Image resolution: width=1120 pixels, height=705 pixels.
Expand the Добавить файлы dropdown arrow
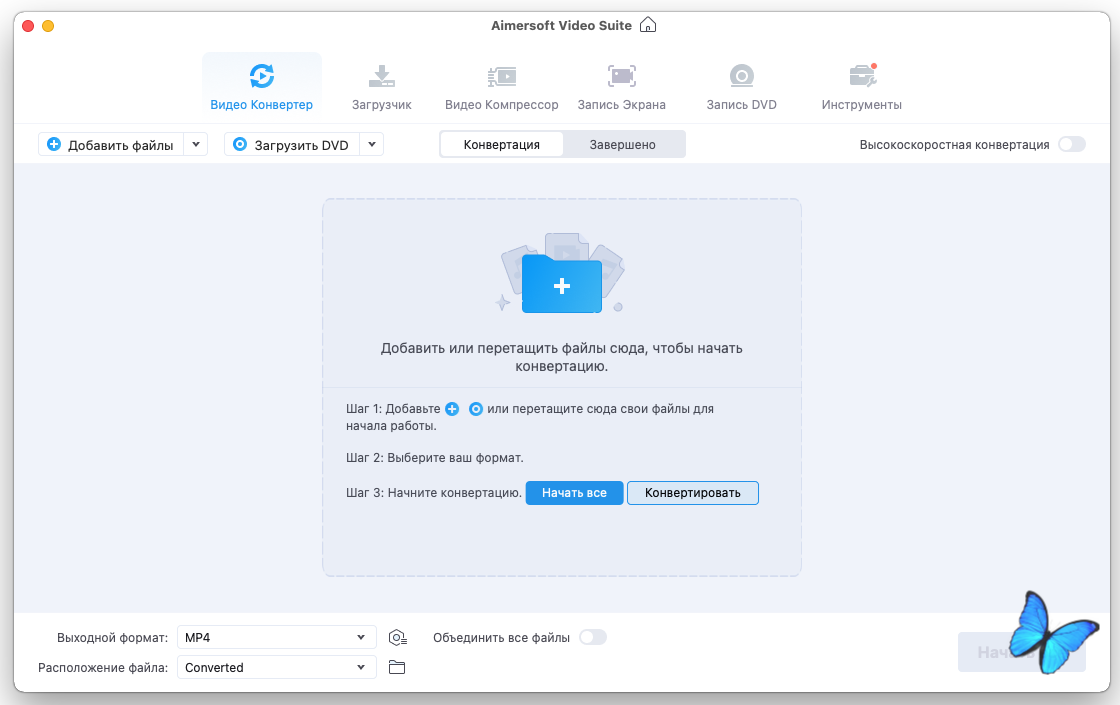196,145
